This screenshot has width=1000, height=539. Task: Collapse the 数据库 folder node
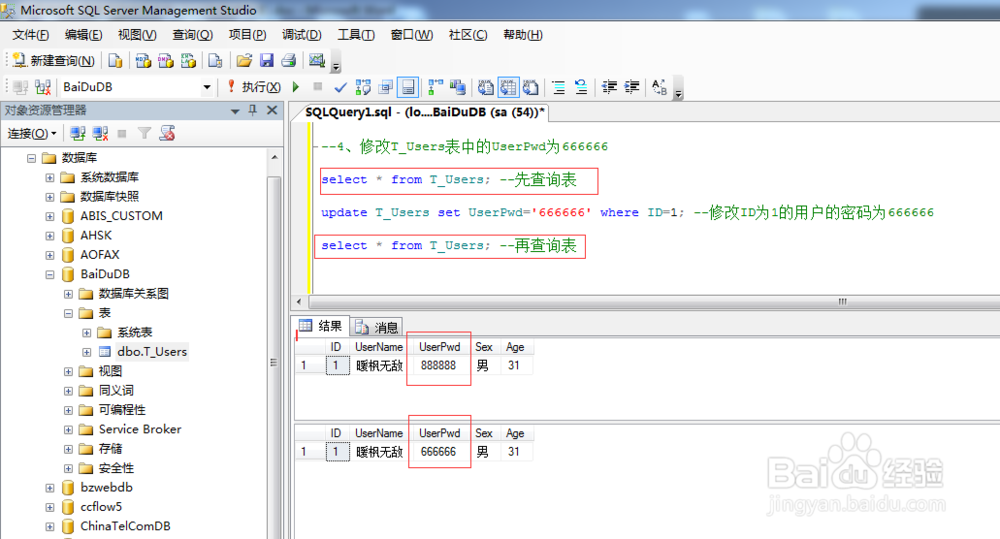coord(31,158)
